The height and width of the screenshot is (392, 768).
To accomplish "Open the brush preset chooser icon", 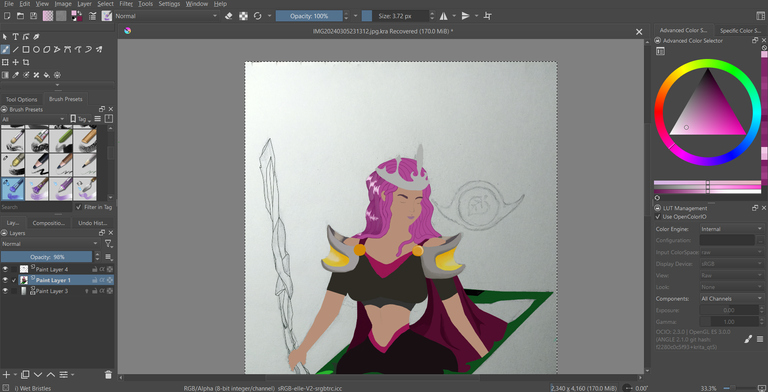I will click(x=106, y=16).
